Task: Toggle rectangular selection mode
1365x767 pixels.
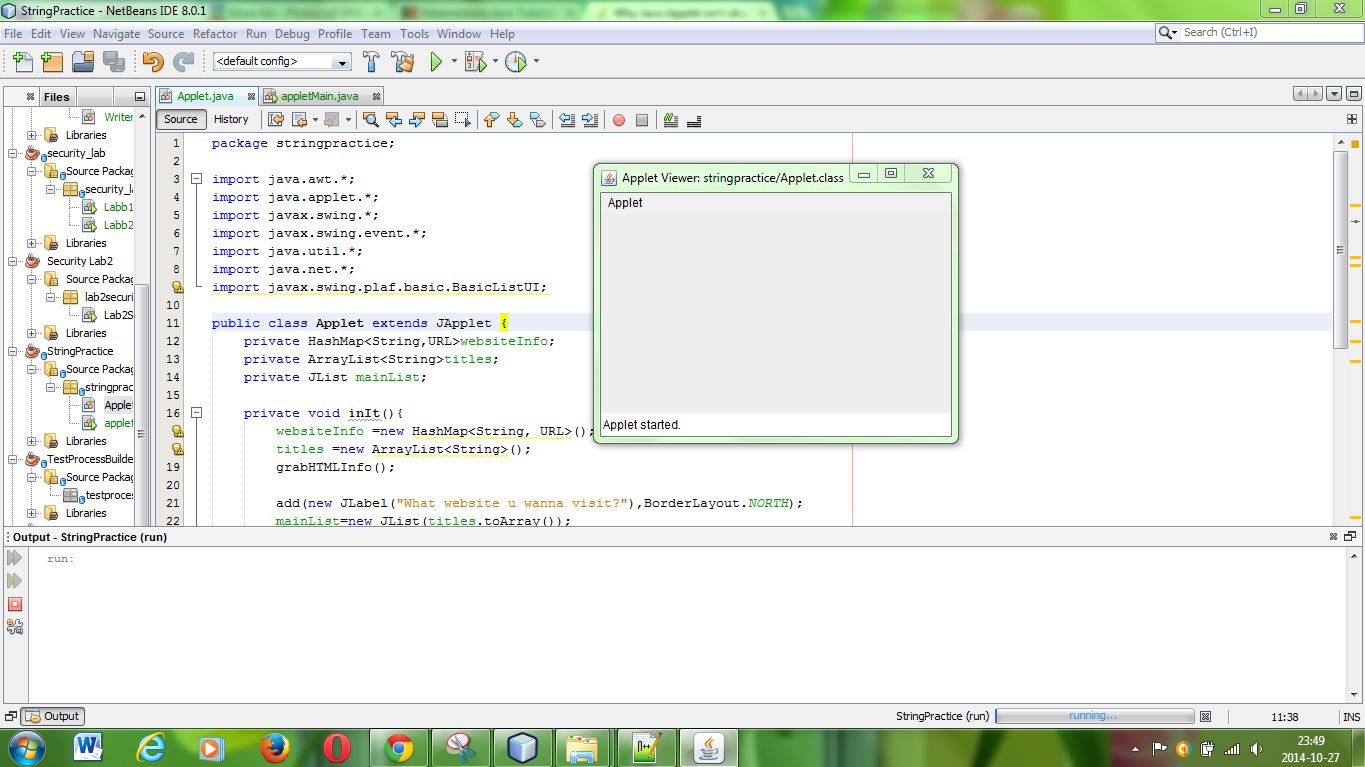Action: [463, 120]
